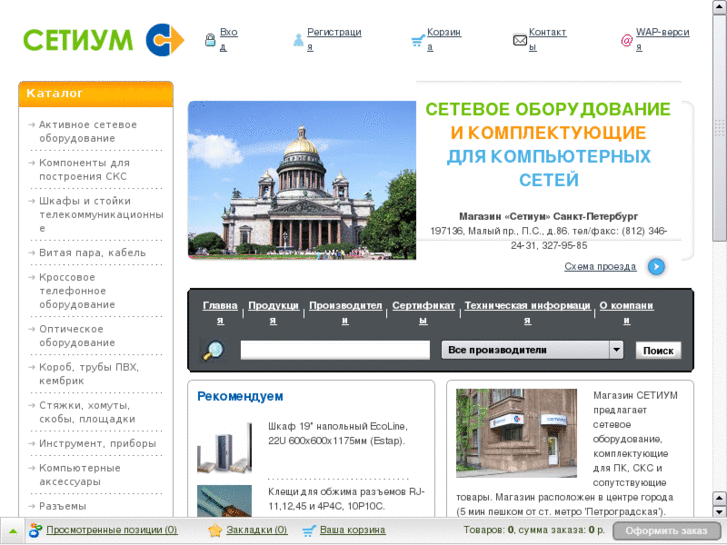
Task: Open catalog Разъемы
Action: click(x=63, y=506)
